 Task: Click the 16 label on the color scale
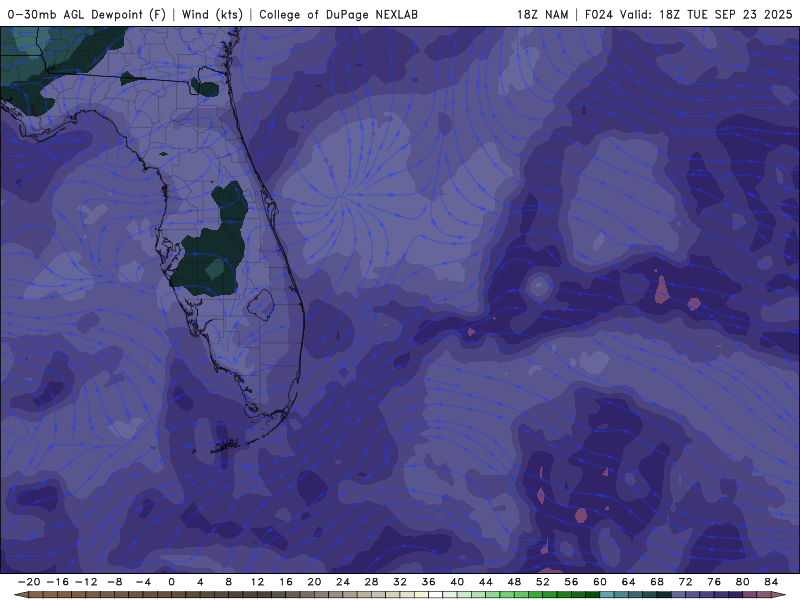tap(286, 582)
